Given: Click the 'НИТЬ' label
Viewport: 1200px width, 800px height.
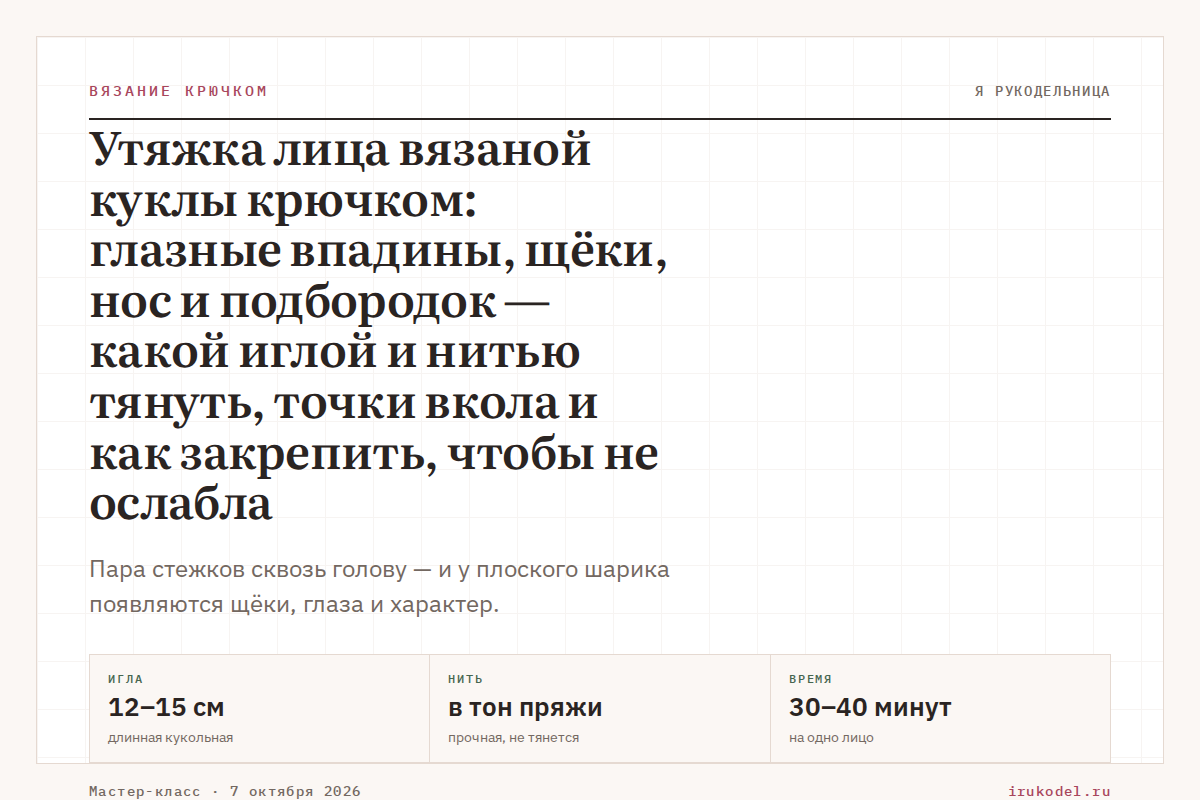Looking at the screenshot, I should coord(465,679).
